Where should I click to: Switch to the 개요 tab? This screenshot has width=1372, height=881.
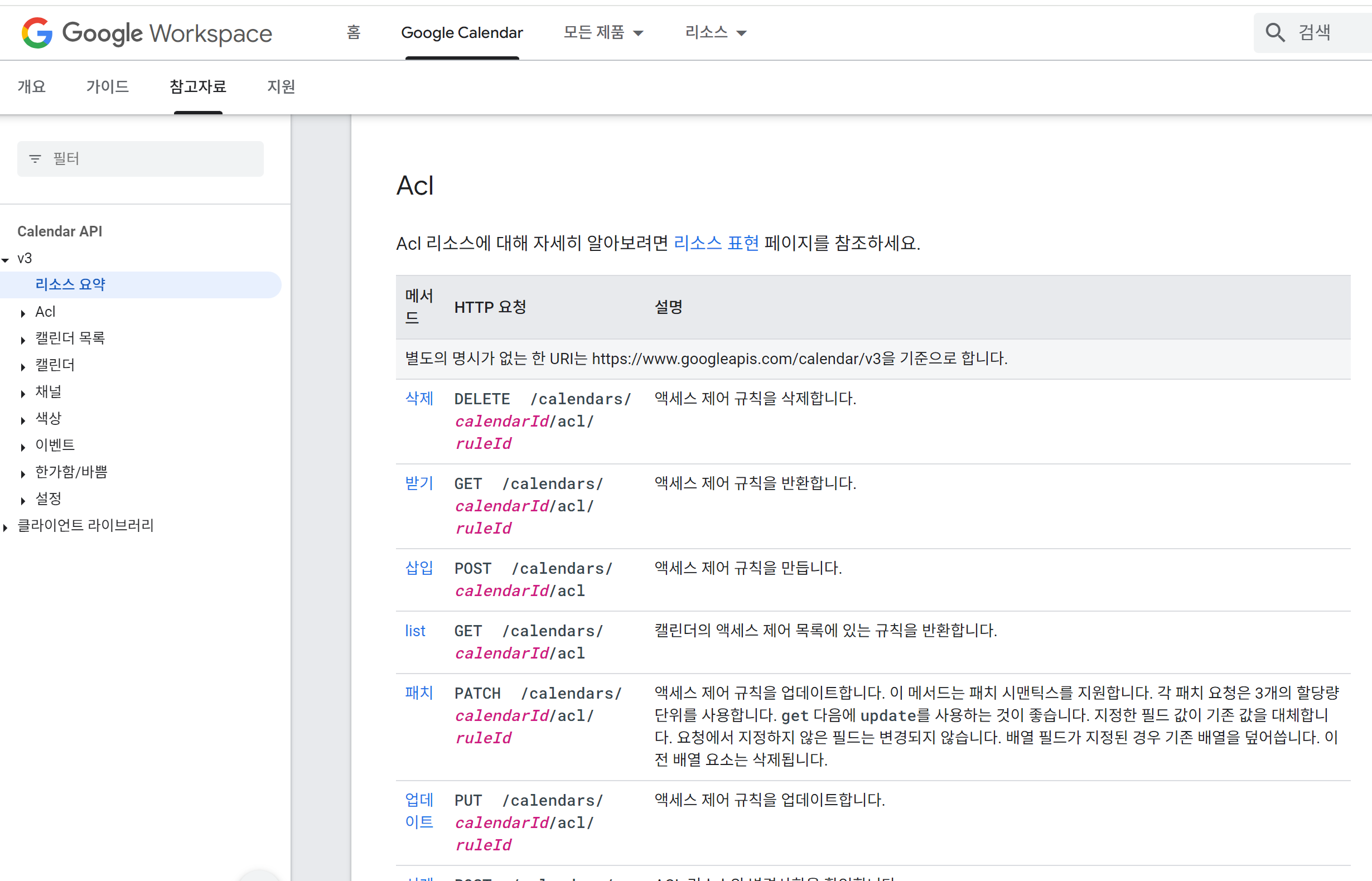pyautogui.click(x=31, y=86)
